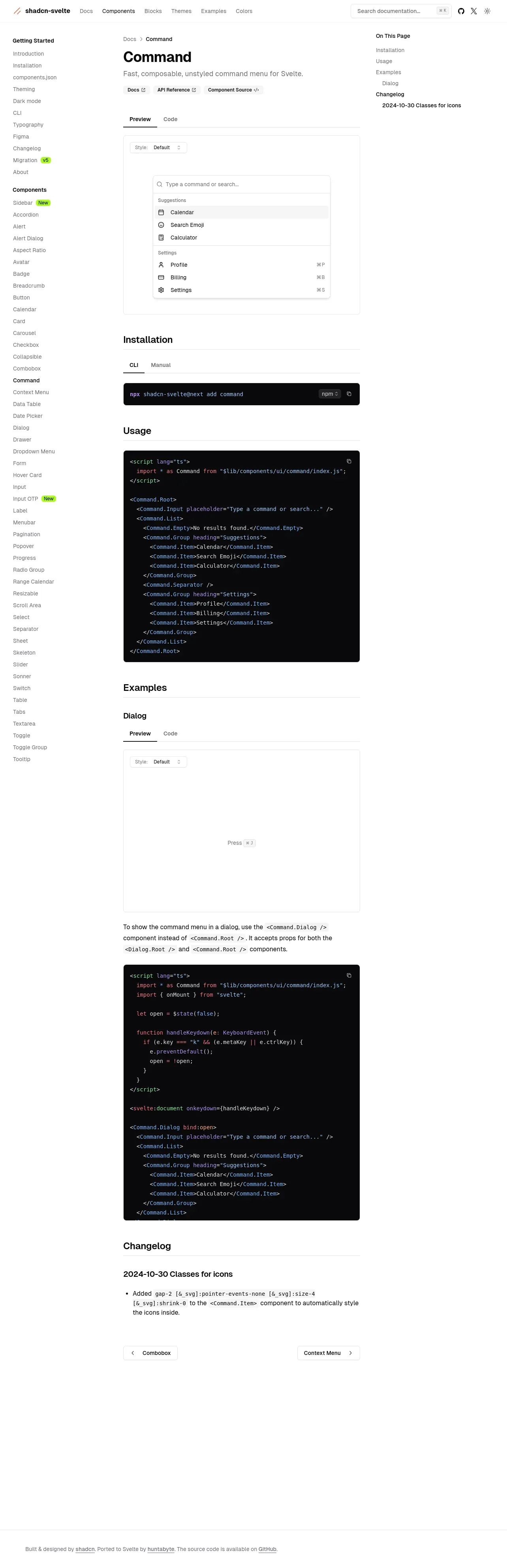The height and width of the screenshot is (1568, 507).
Task: Click the Calendar icon in command menu
Action: coord(161,212)
